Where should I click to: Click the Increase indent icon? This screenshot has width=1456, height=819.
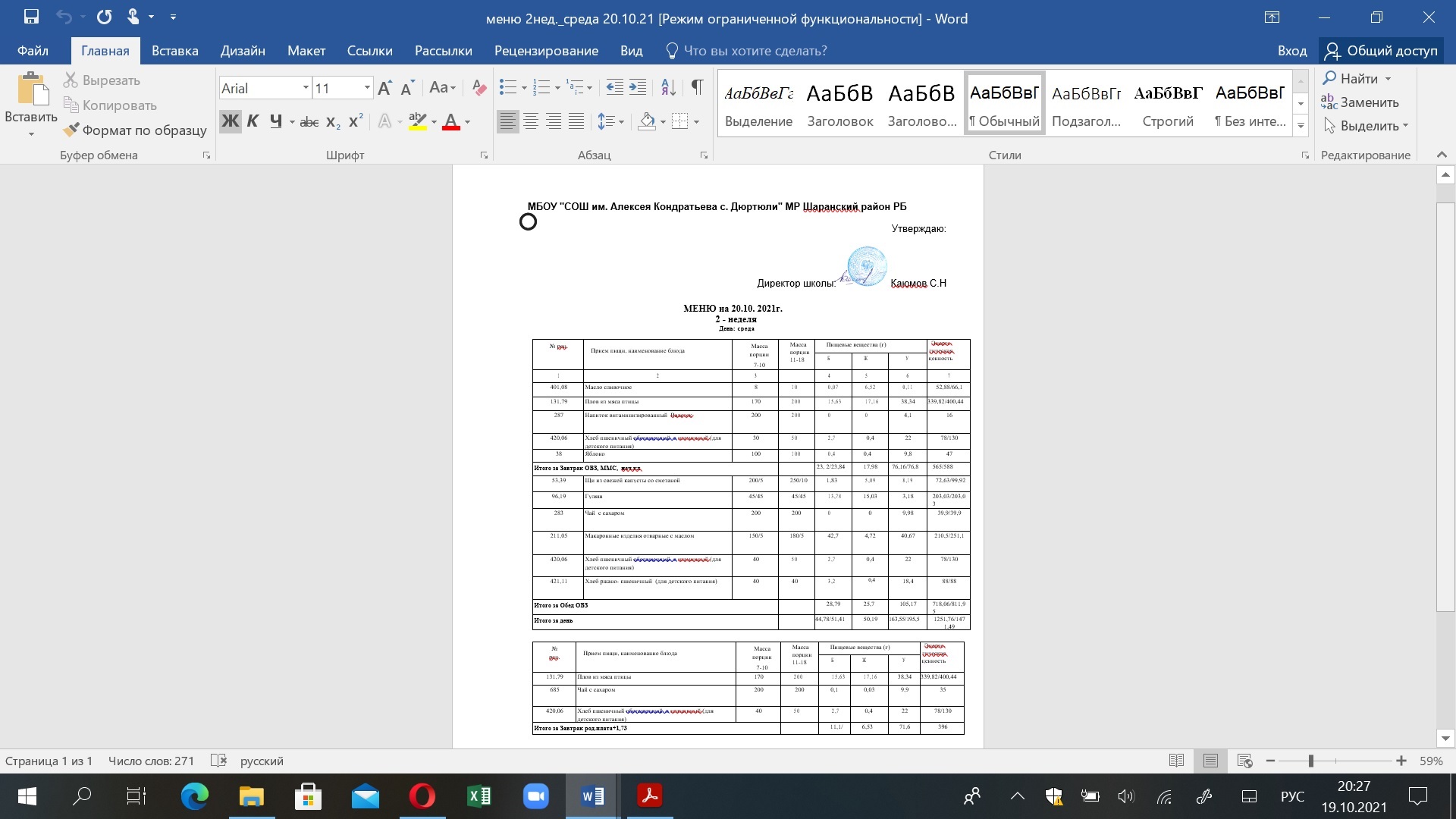point(638,88)
